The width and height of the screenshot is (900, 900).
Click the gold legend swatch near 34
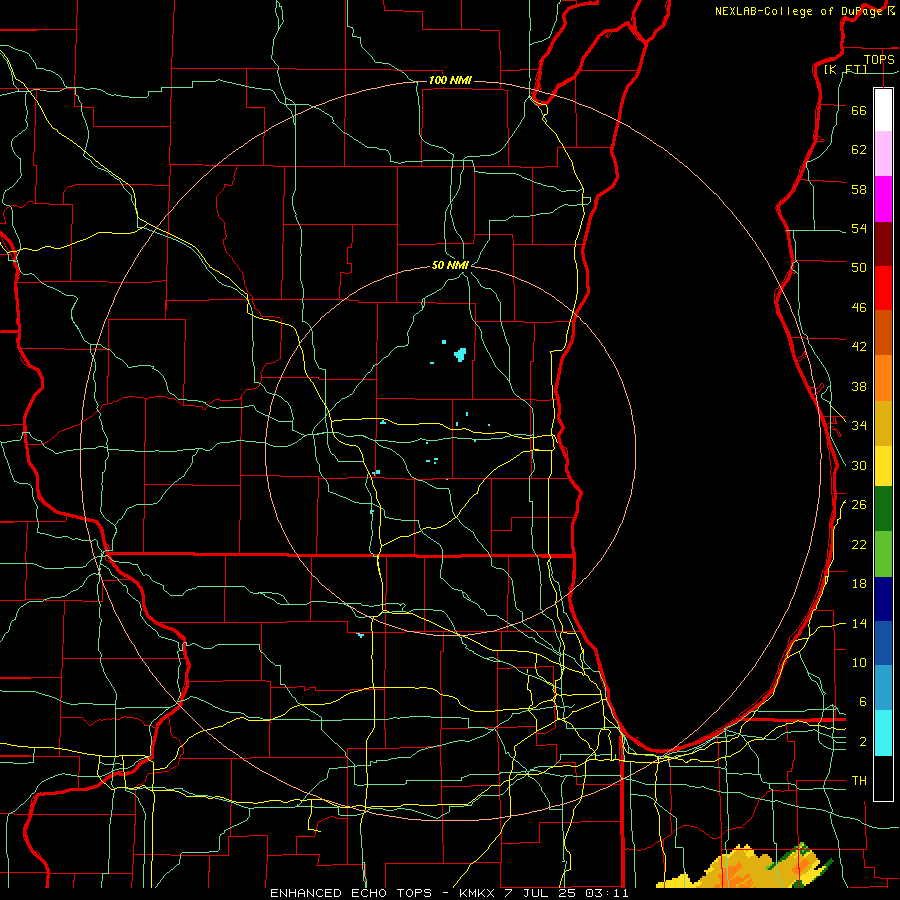coord(883,423)
